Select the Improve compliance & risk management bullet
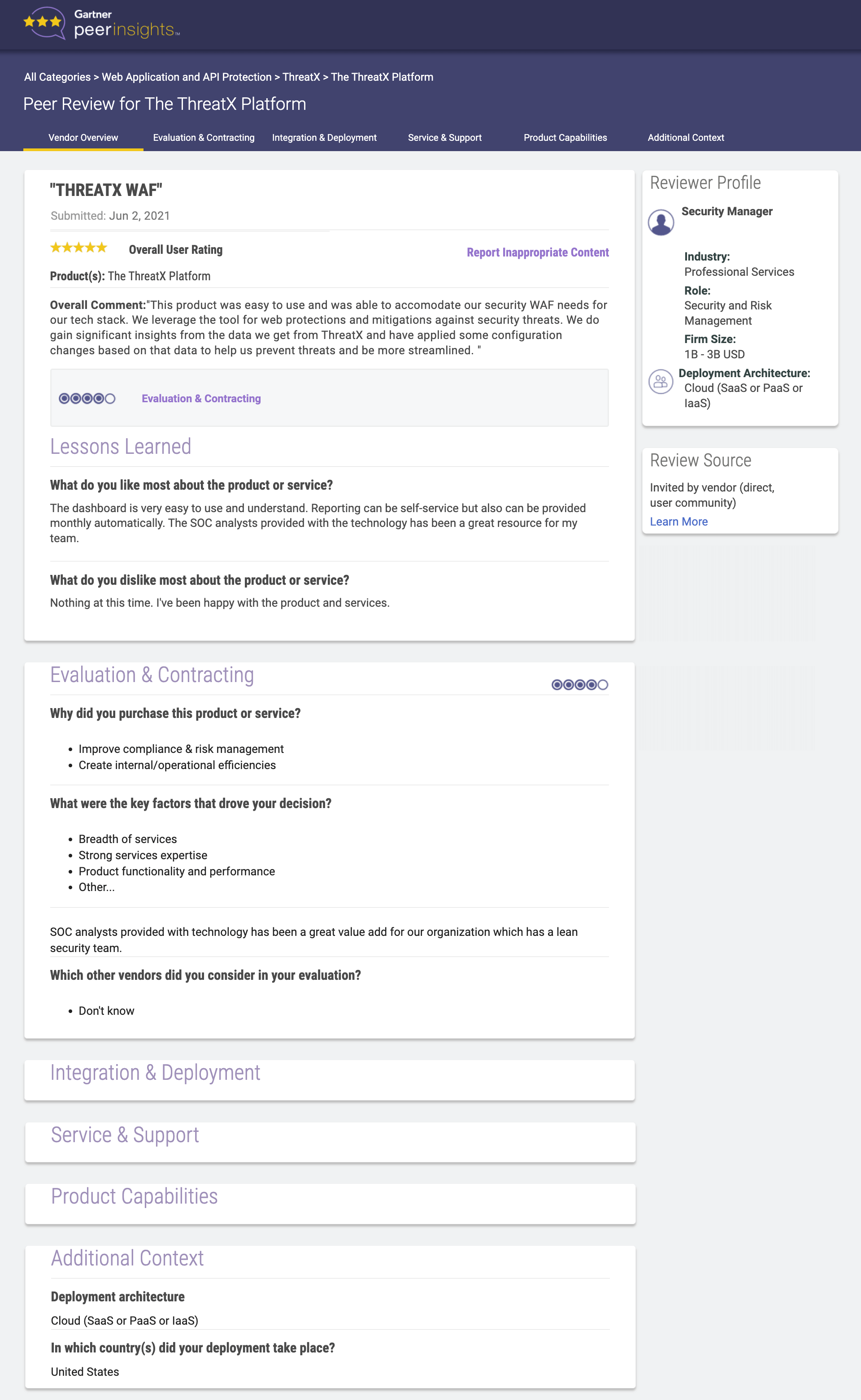861x1400 pixels. click(x=181, y=749)
